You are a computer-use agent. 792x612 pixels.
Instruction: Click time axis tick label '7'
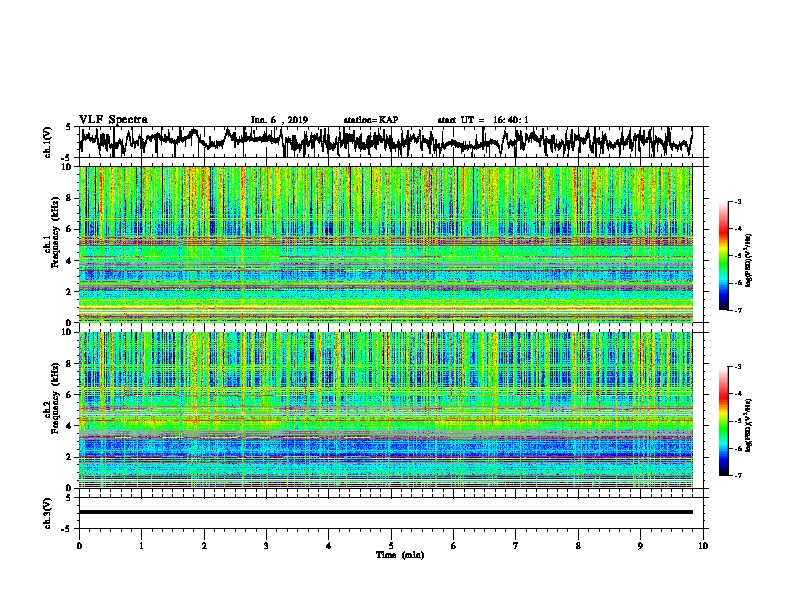[x=516, y=545]
